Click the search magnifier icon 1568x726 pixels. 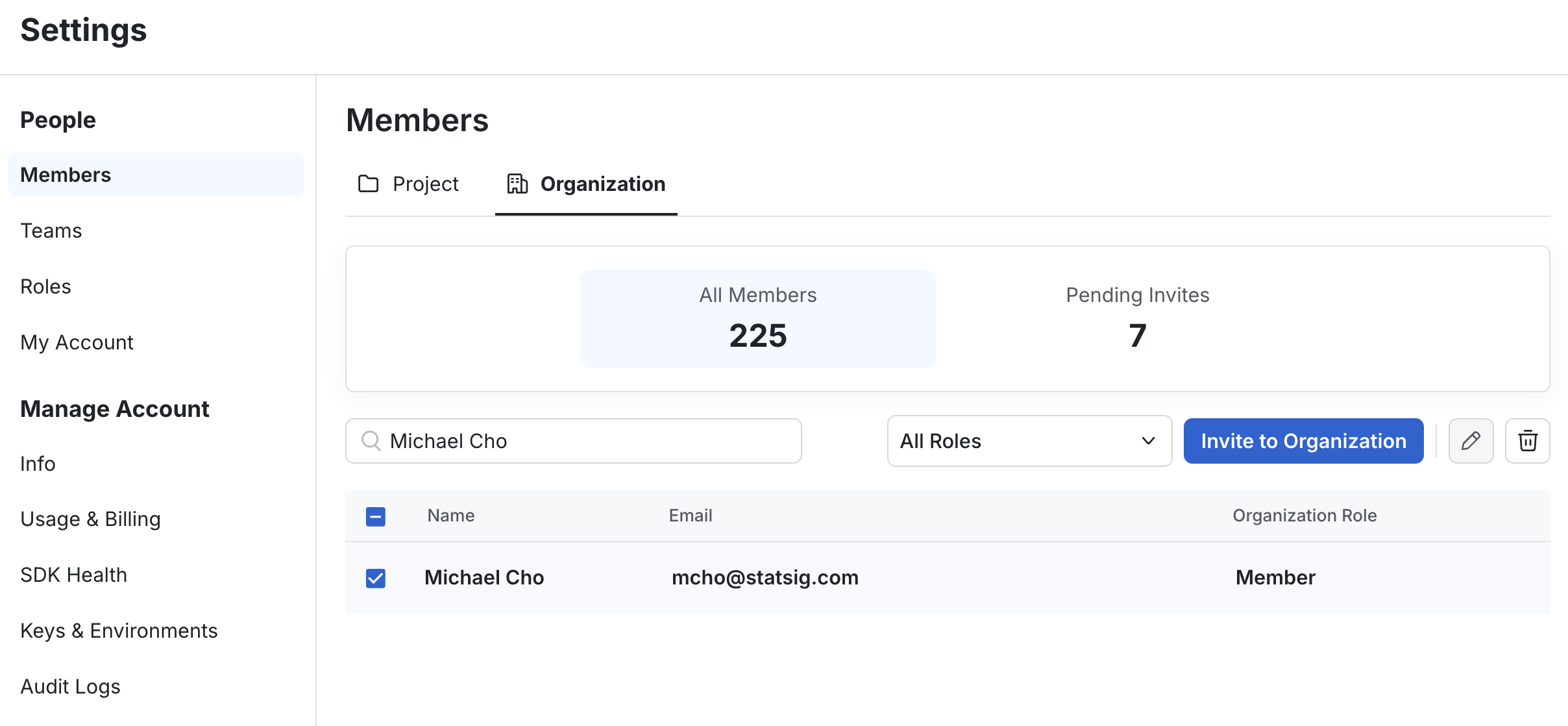pyautogui.click(x=371, y=441)
